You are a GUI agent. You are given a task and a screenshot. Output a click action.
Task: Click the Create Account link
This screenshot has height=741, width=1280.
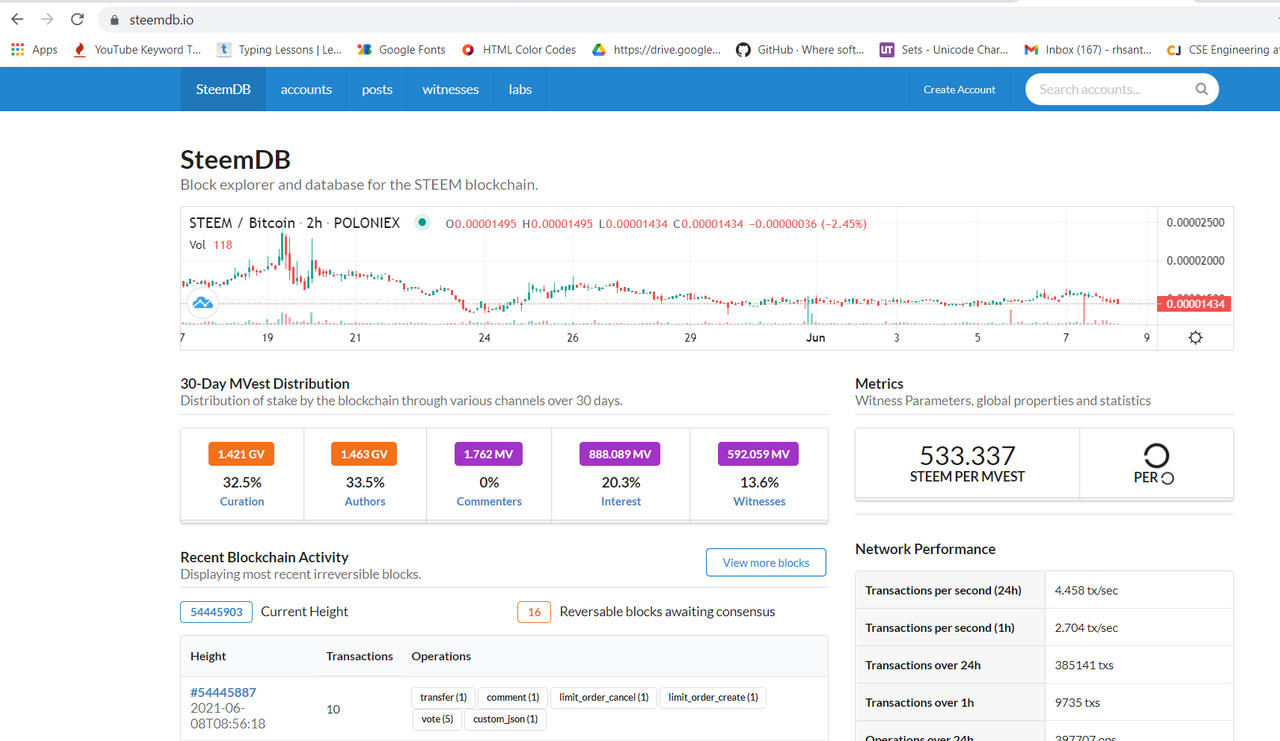pyautogui.click(x=959, y=89)
